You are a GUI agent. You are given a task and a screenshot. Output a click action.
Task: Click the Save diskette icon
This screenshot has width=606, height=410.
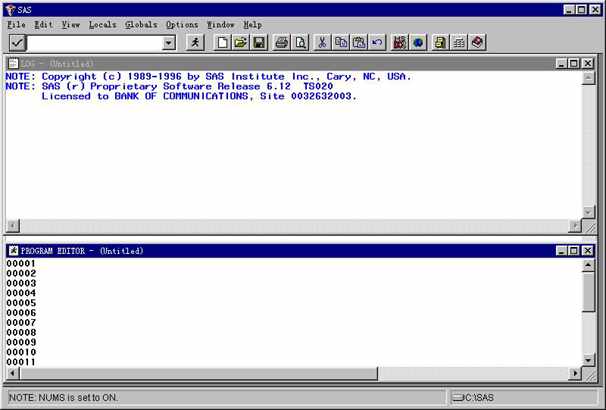tap(259, 43)
